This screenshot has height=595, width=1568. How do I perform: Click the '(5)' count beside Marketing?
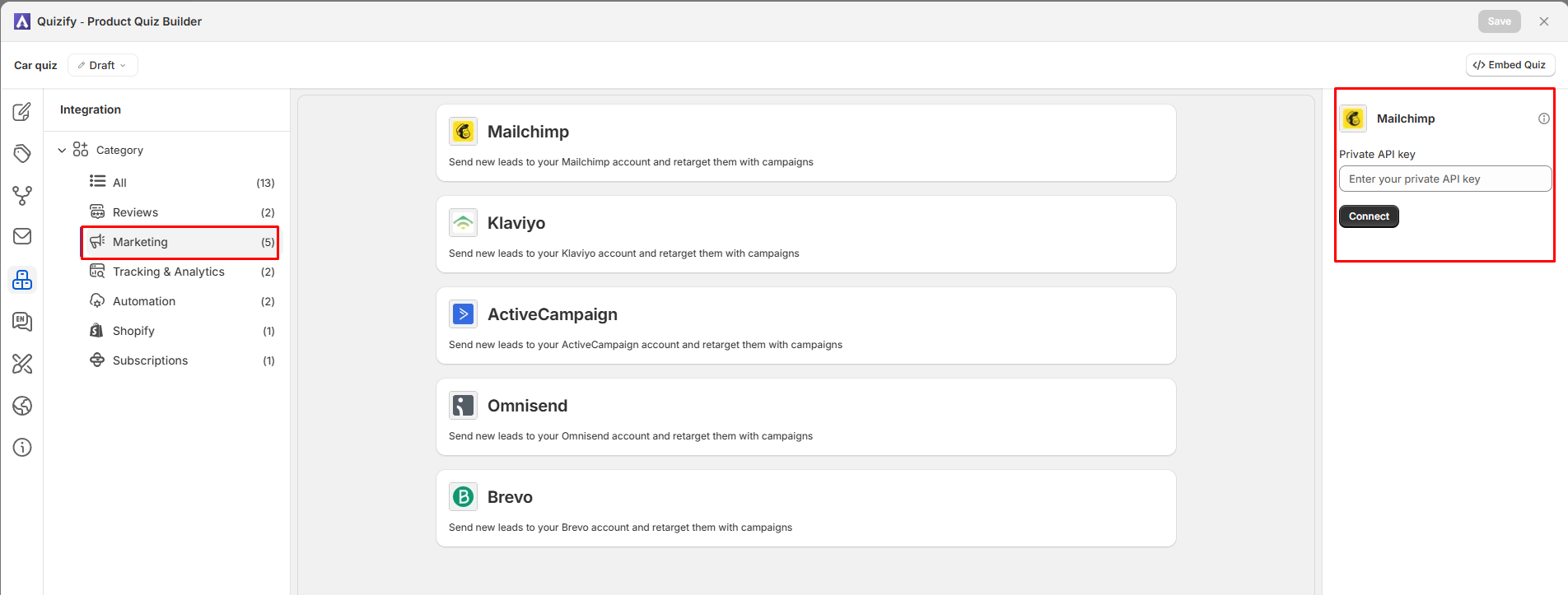(268, 242)
